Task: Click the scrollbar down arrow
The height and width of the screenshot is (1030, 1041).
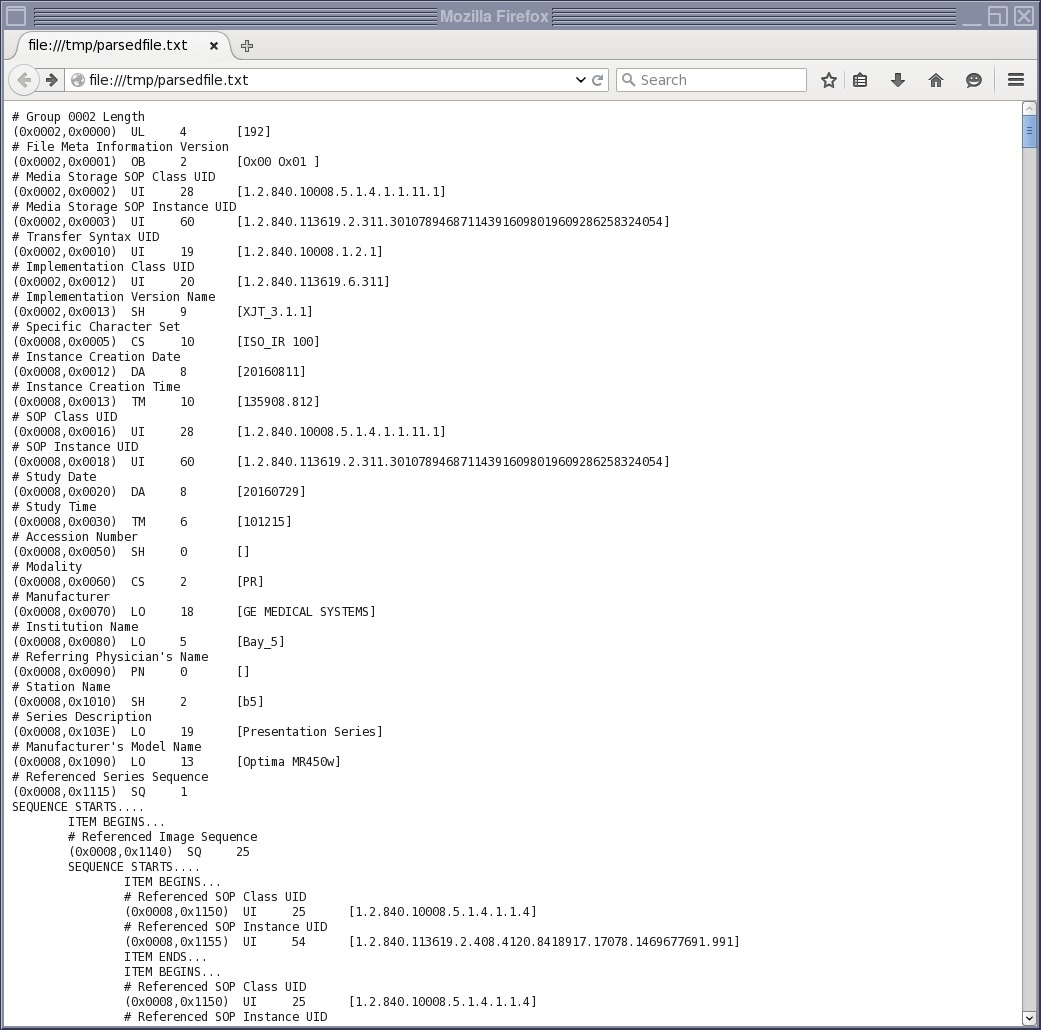Action: (x=1030, y=1018)
